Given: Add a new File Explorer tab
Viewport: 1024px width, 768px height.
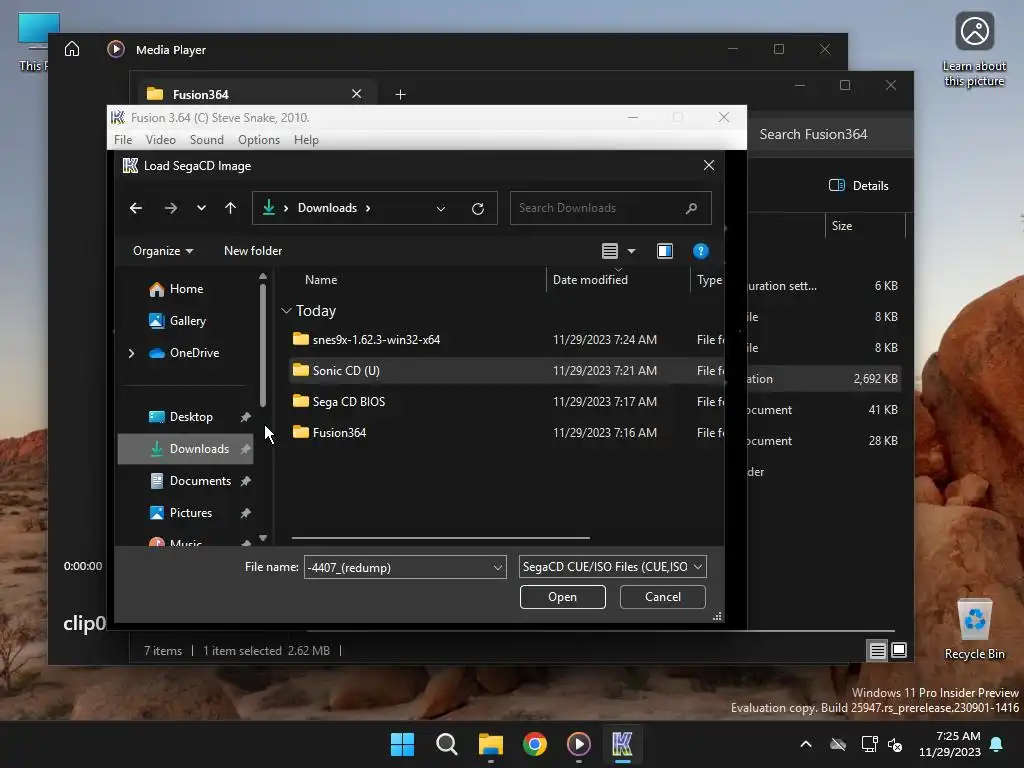Looking at the screenshot, I should (x=400, y=95).
